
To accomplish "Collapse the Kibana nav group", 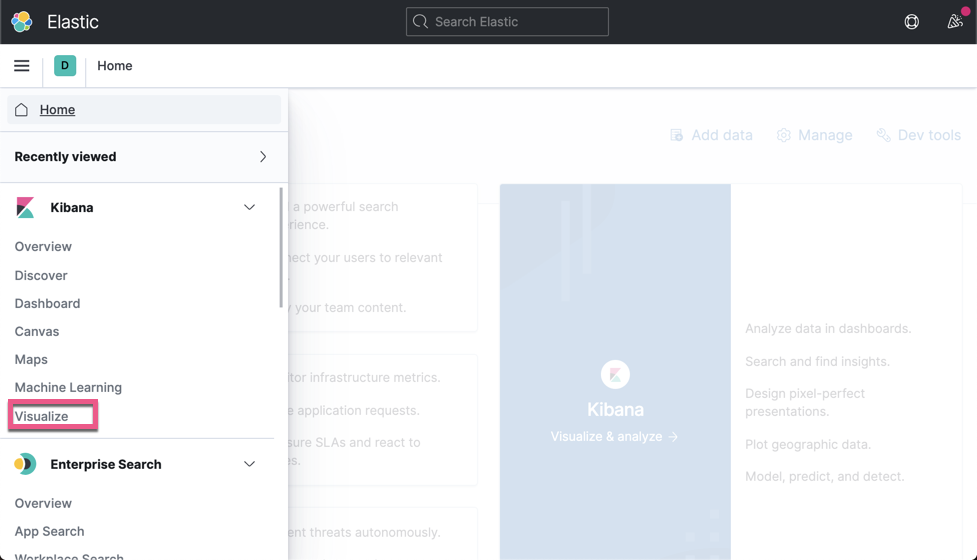I will click(249, 207).
